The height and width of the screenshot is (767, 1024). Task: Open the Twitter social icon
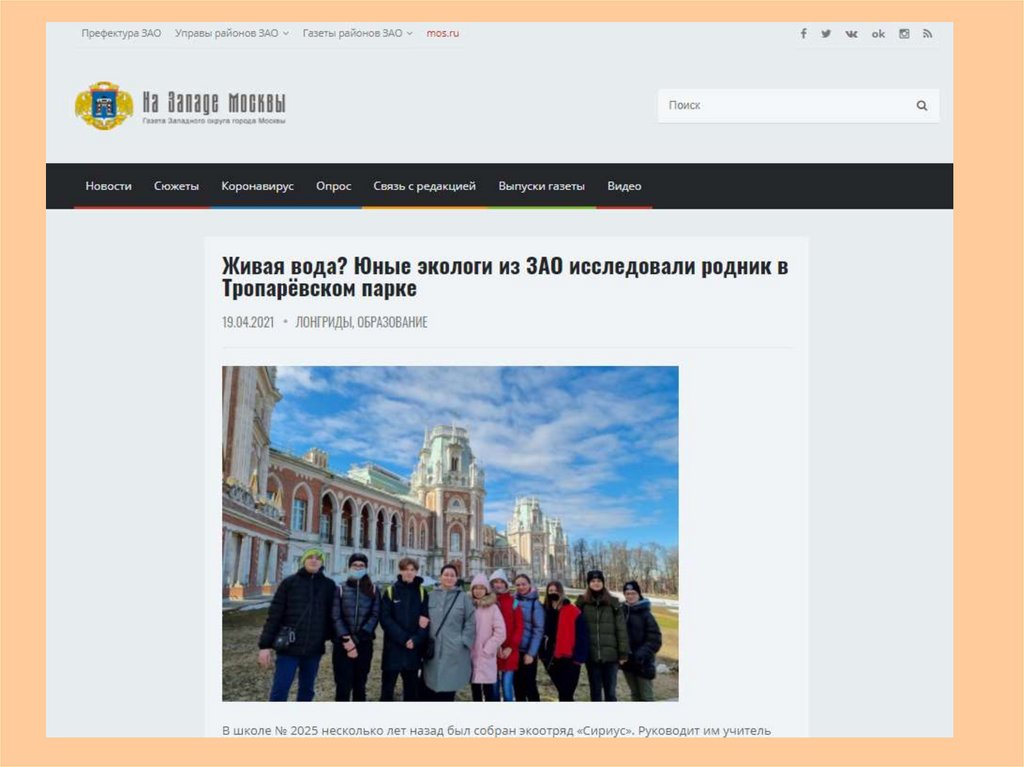tap(826, 33)
